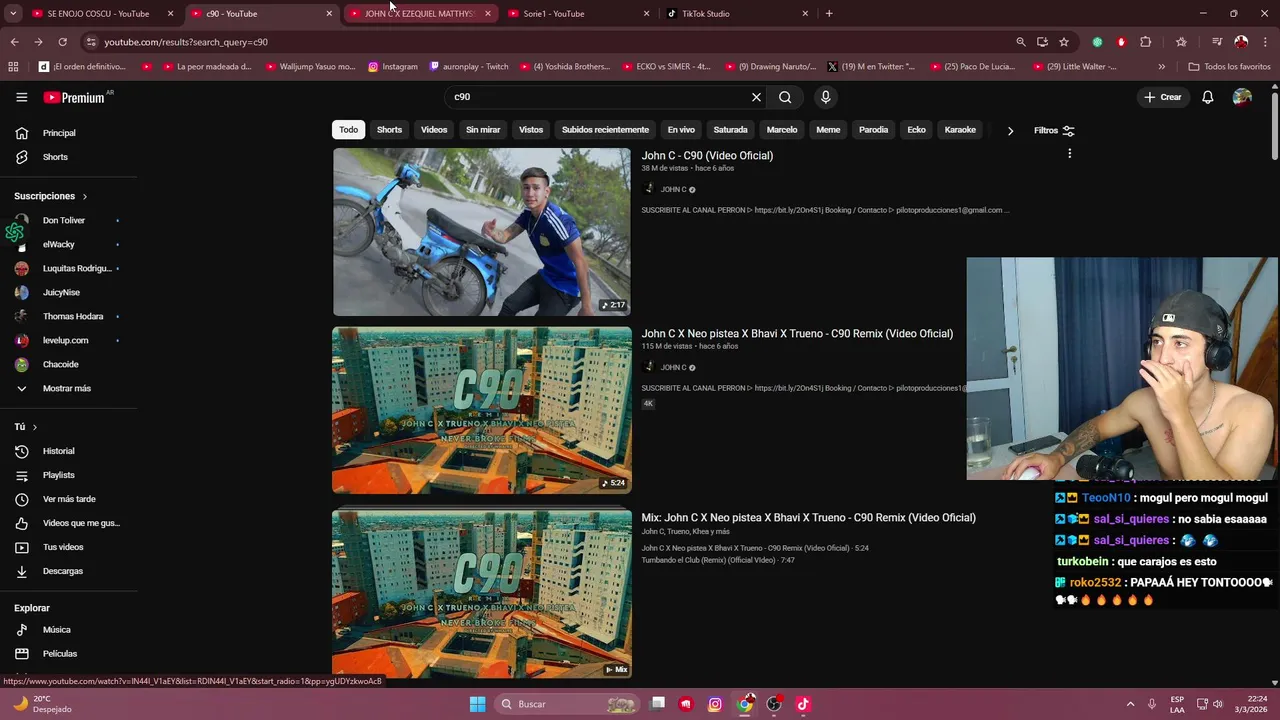This screenshot has height=720, width=1280.
Task: Run search with magnifying glass button
Action: click(785, 97)
